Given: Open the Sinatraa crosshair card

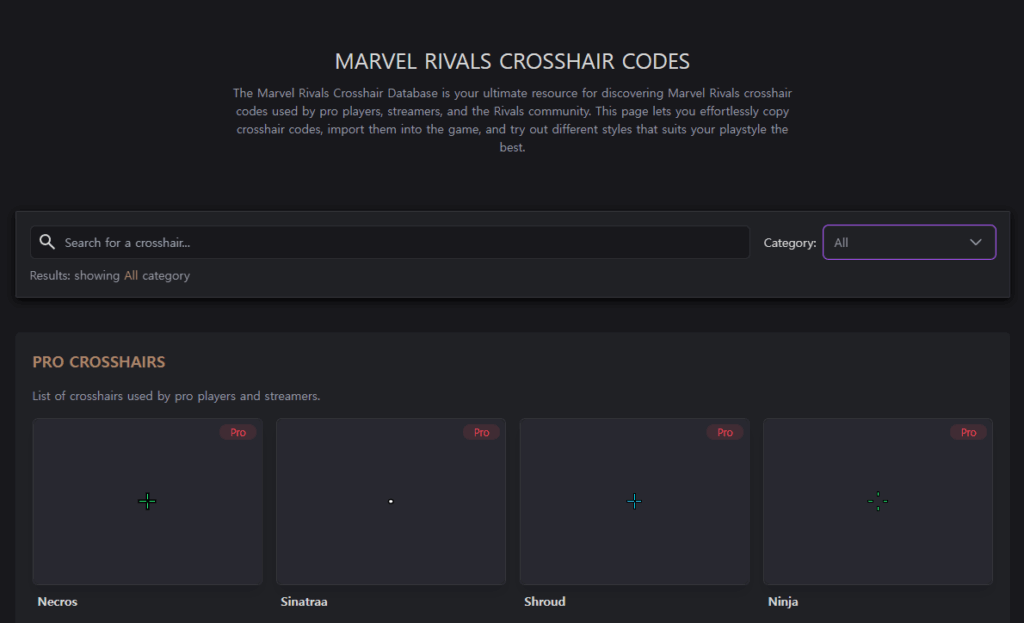Looking at the screenshot, I should click(x=391, y=502).
